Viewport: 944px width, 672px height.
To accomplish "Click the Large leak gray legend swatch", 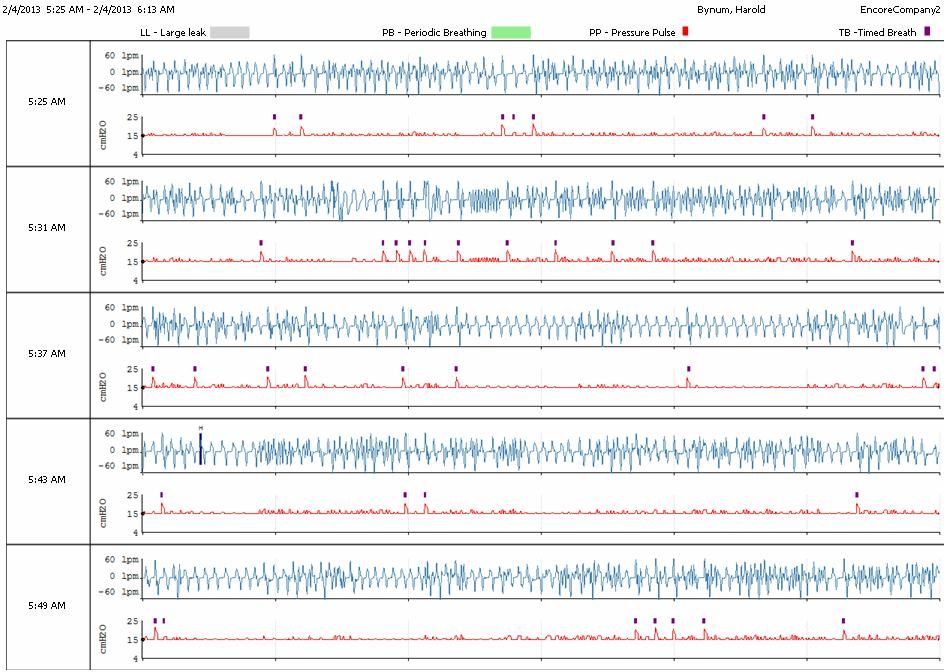I will pos(229,32).
